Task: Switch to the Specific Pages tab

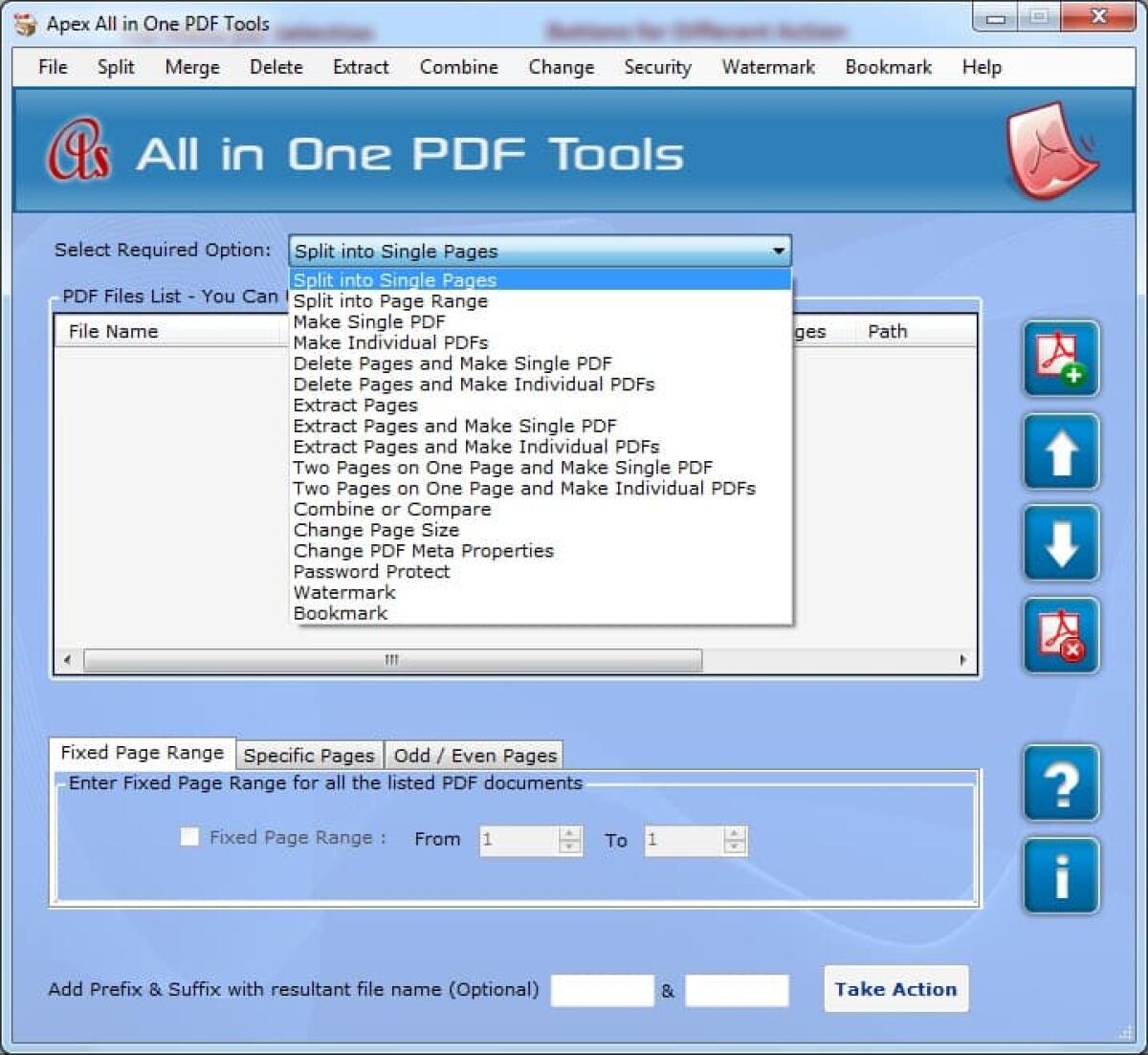Action: click(x=308, y=755)
